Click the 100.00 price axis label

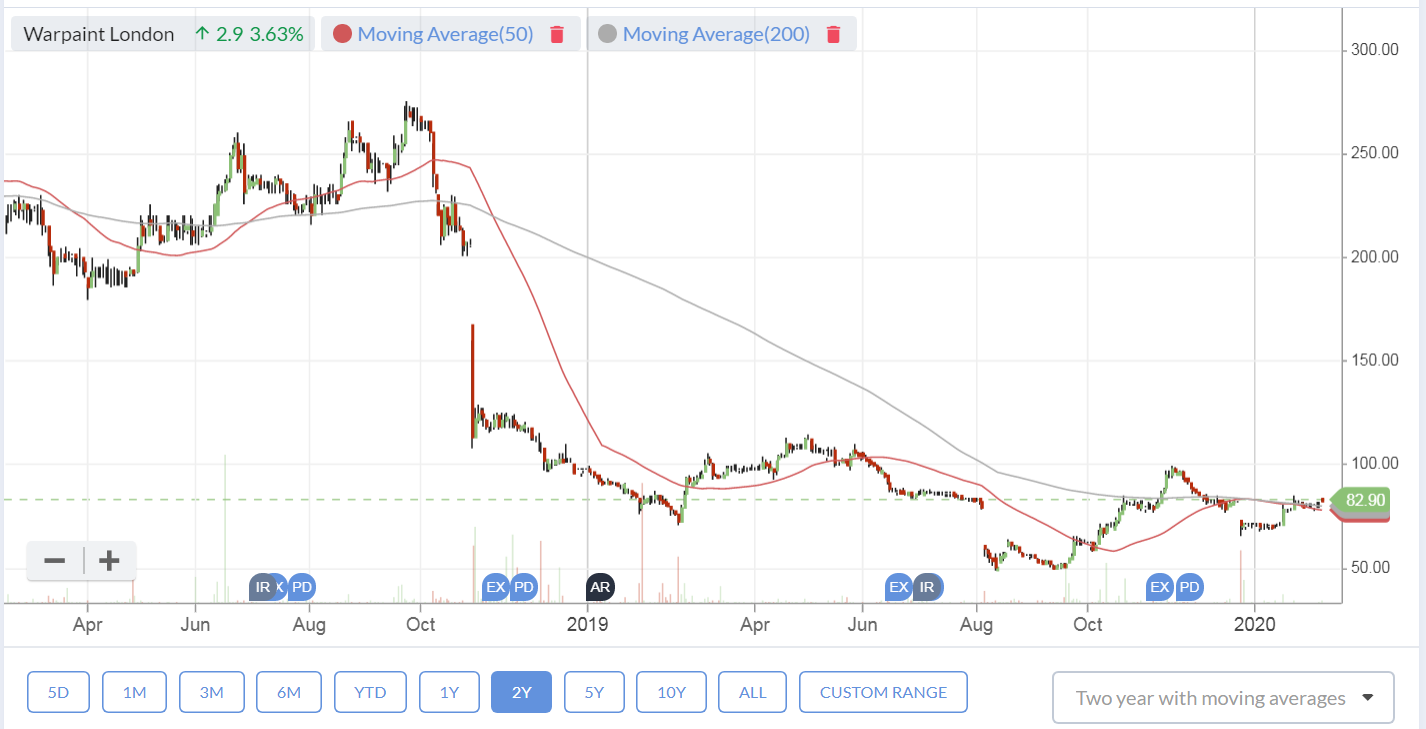click(1374, 464)
